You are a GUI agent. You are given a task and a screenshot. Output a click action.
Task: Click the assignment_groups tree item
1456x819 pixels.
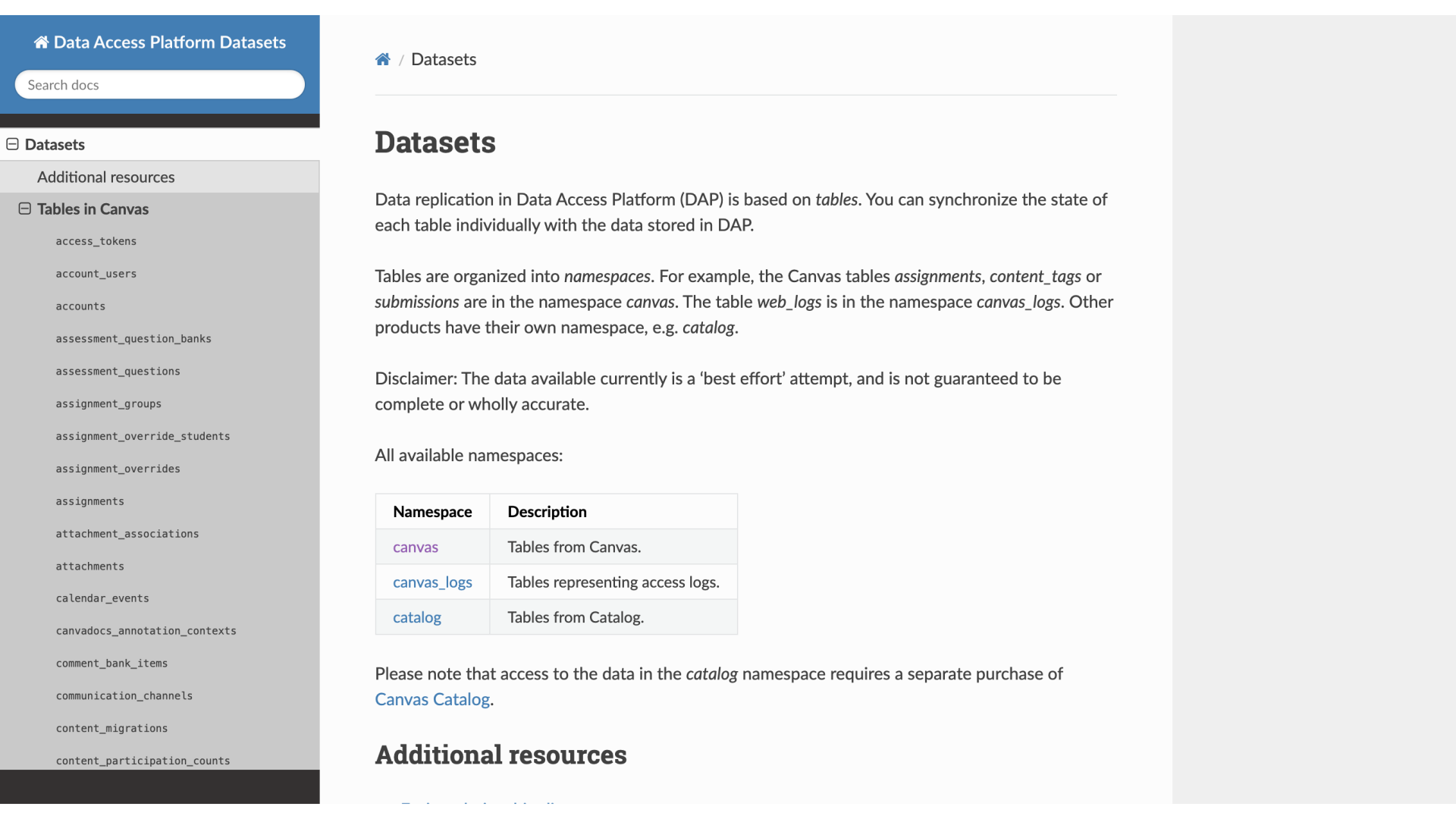pos(108,403)
